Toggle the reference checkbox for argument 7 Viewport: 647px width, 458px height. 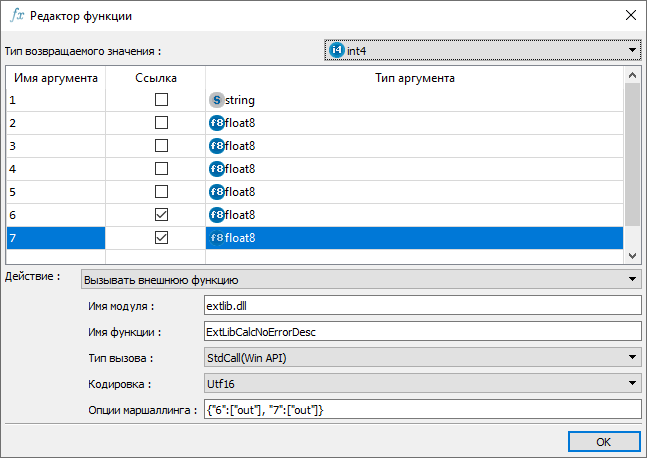coord(161,238)
